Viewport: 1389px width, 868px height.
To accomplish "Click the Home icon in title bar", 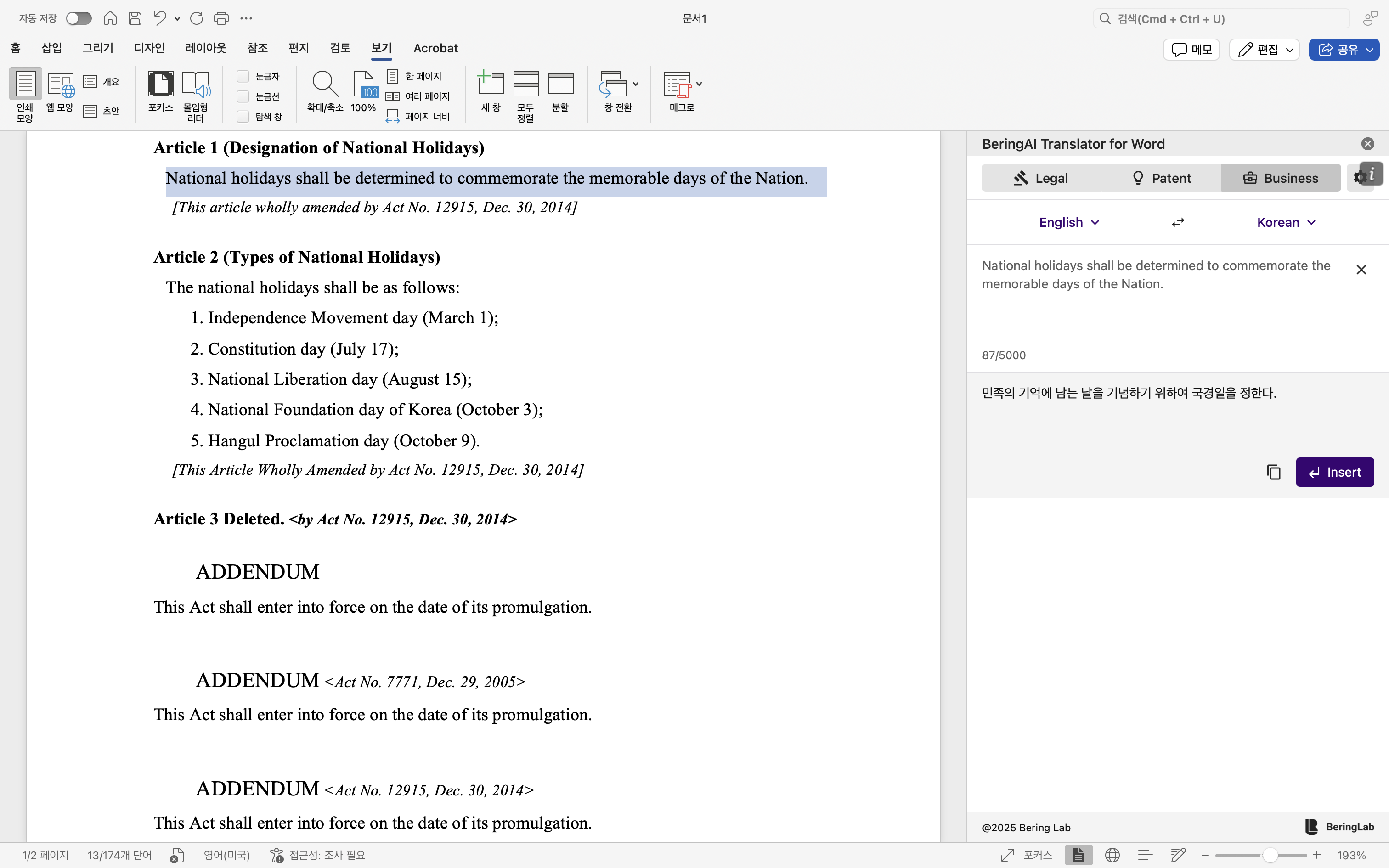I will click(110, 18).
